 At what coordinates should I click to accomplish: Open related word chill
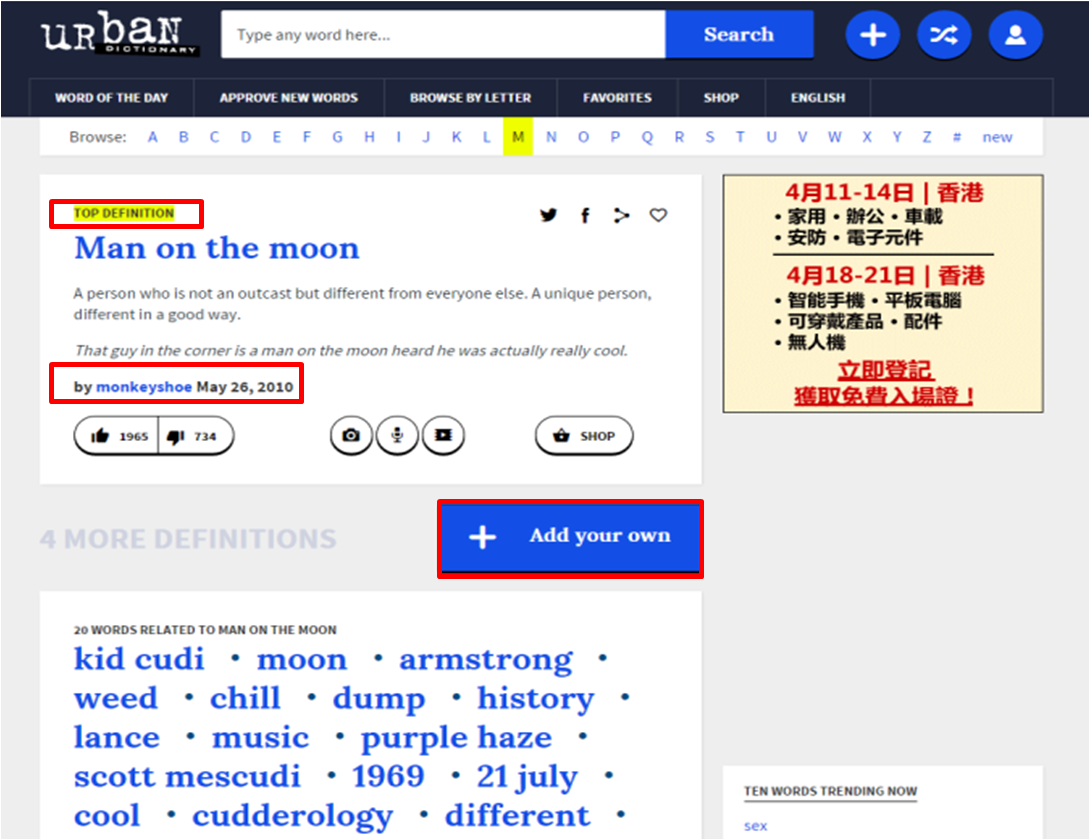point(245,698)
